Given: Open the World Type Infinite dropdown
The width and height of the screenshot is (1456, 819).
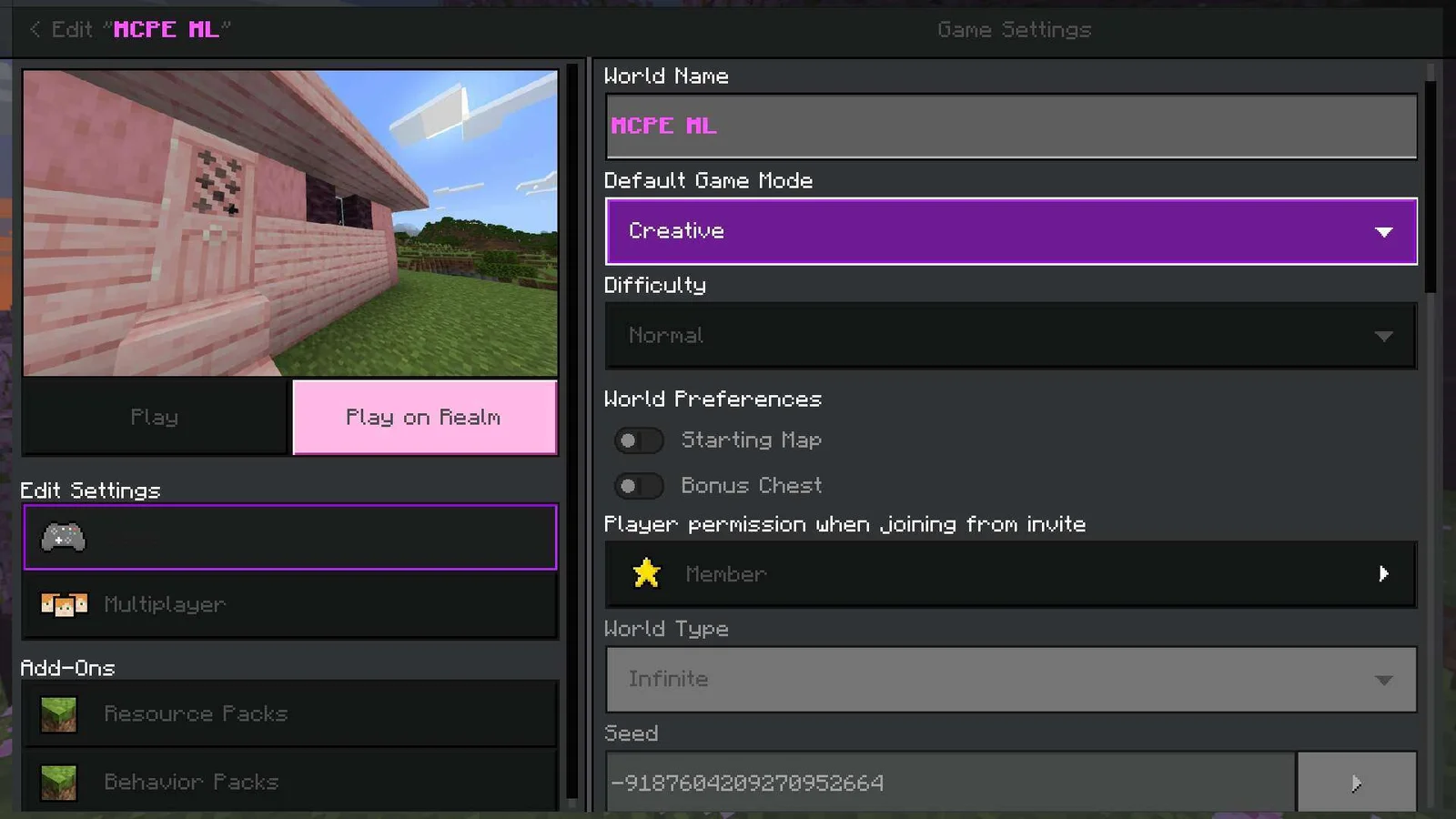Looking at the screenshot, I should click(x=1011, y=680).
